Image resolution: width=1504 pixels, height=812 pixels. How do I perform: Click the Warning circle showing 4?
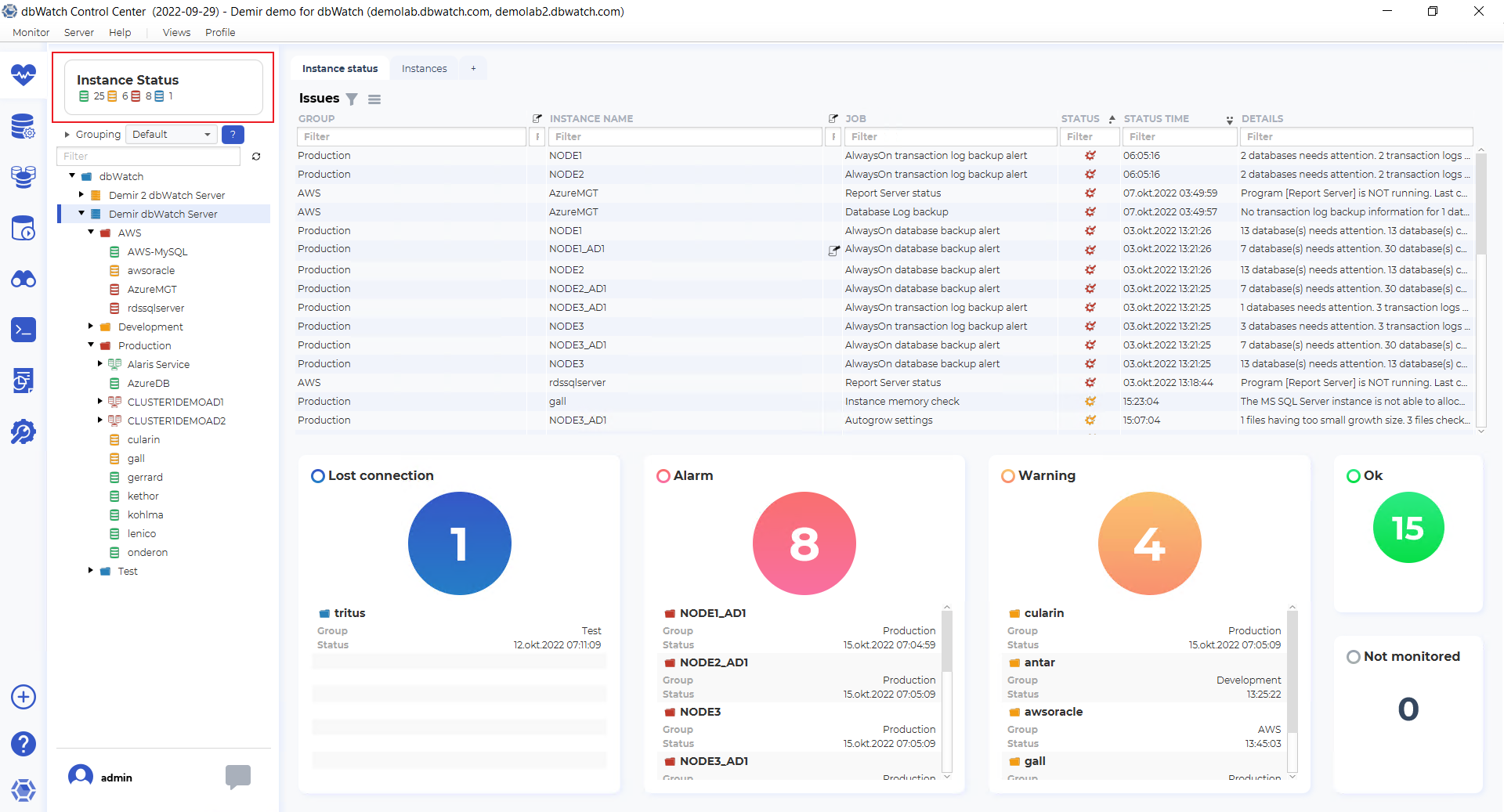click(x=1150, y=543)
